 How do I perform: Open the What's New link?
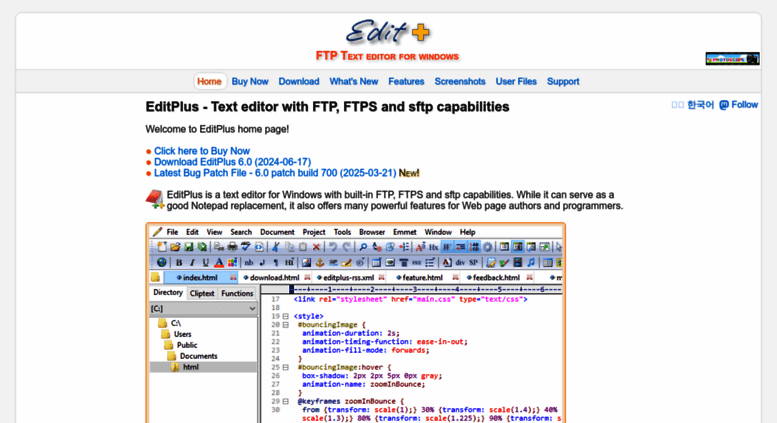pyautogui.click(x=354, y=81)
